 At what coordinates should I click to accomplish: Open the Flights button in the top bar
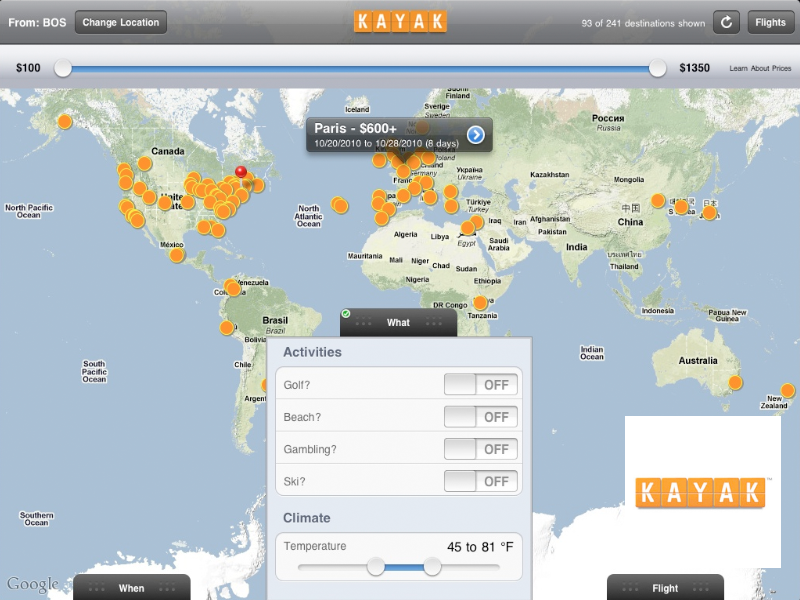(x=770, y=22)
